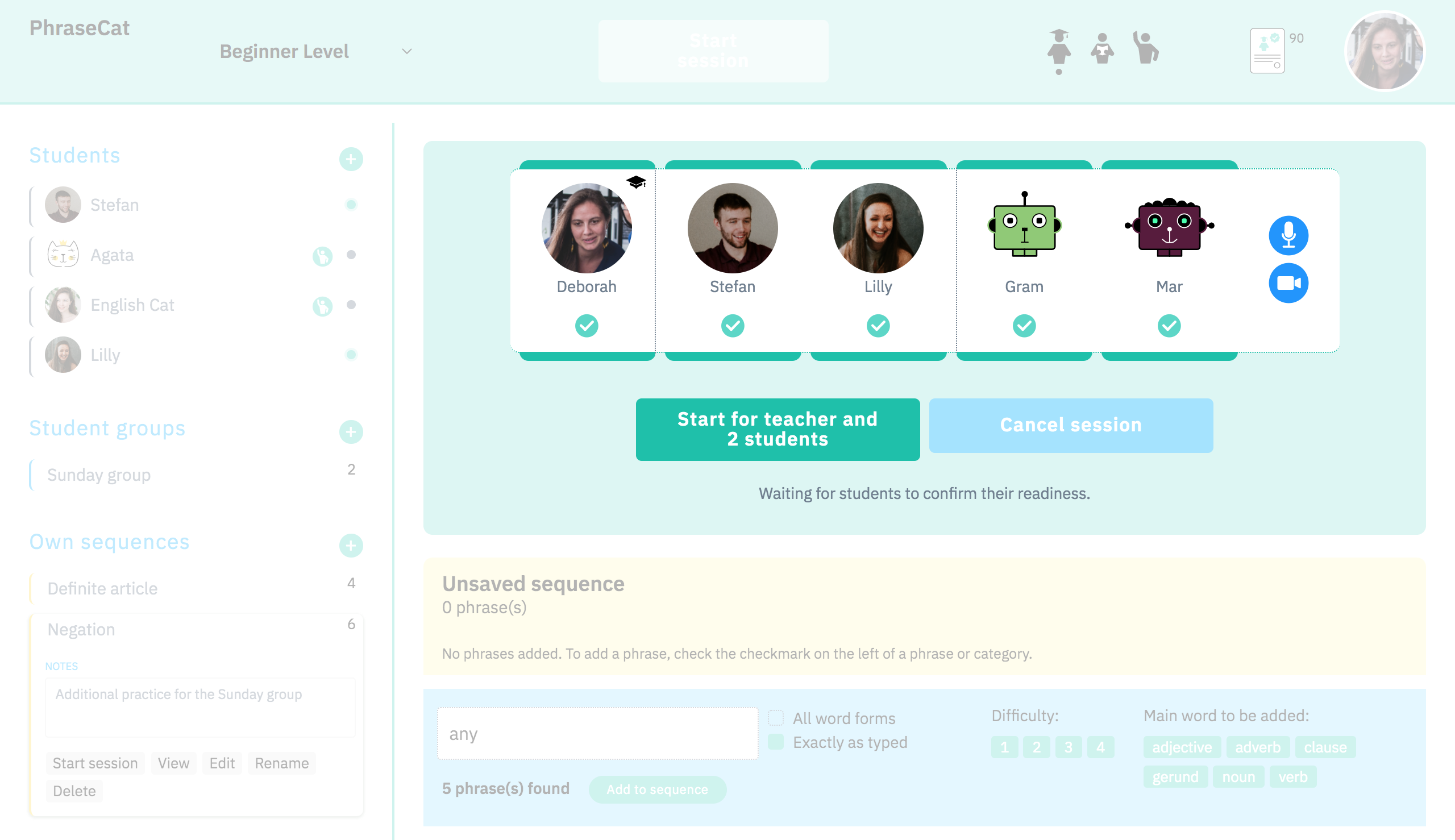Click the green checkmark readiness icon for Stefan
This screenshot has height=840, width=1455.
coord(733,326)
